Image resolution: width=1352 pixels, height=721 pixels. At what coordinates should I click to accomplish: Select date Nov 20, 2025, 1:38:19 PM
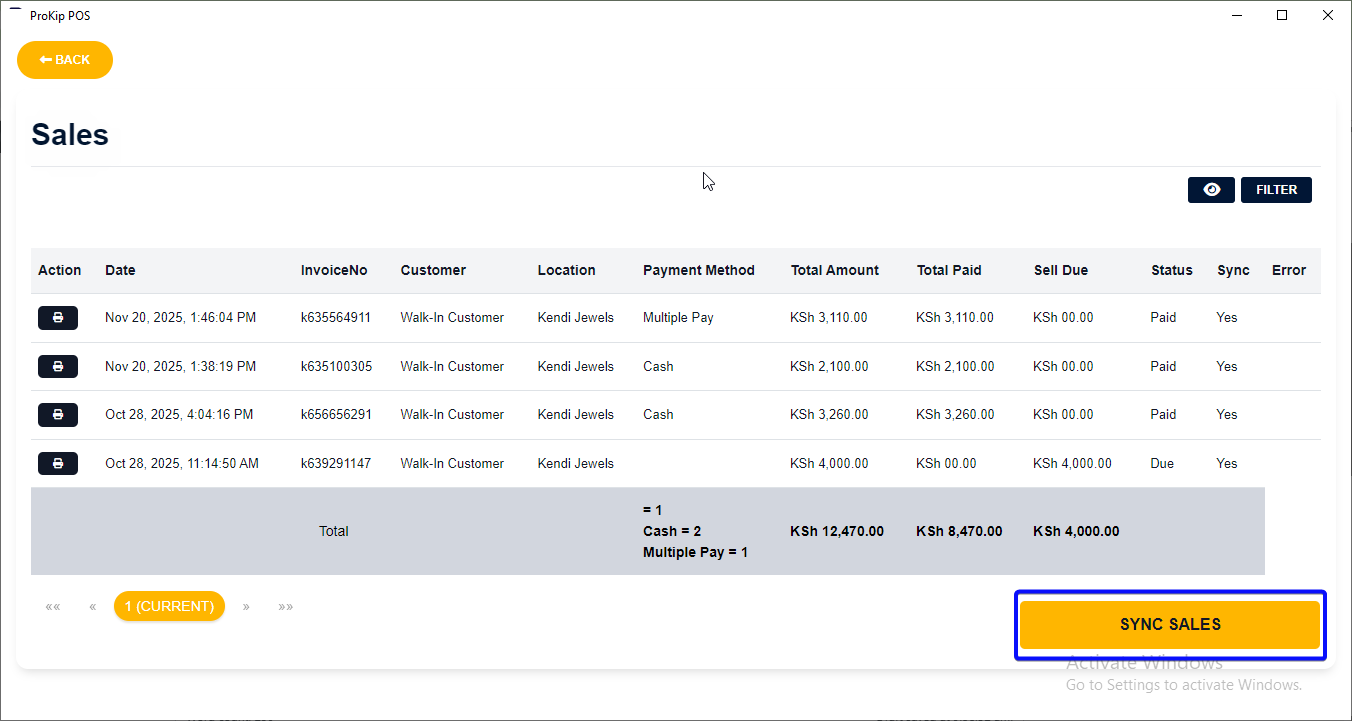180,367
